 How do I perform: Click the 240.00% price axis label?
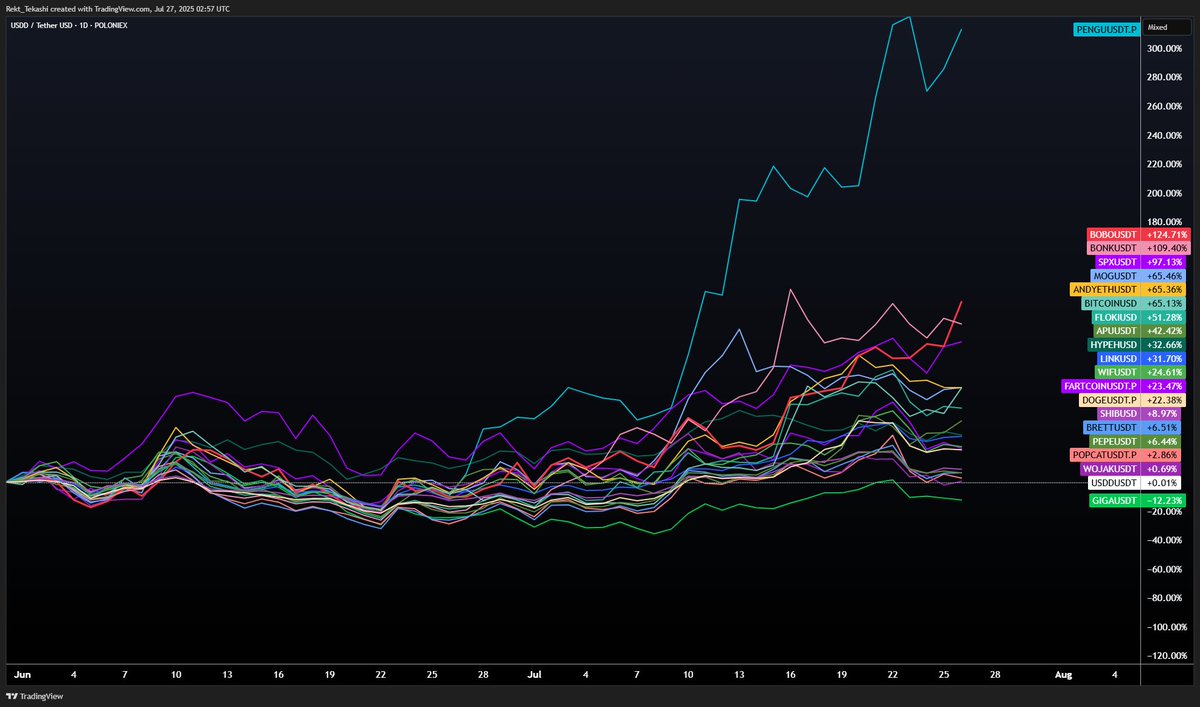[x=1165, y=135]
